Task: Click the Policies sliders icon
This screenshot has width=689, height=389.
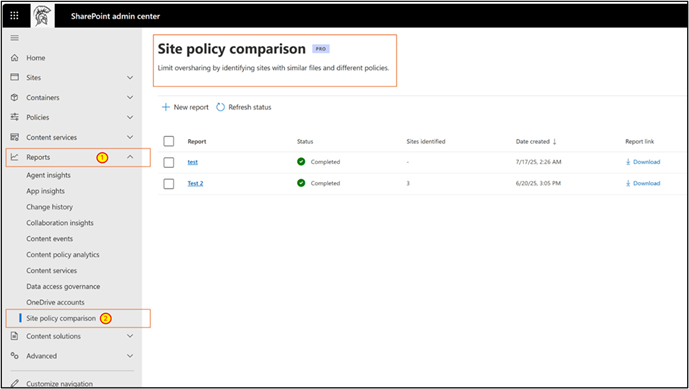Action: click(15, 117)
